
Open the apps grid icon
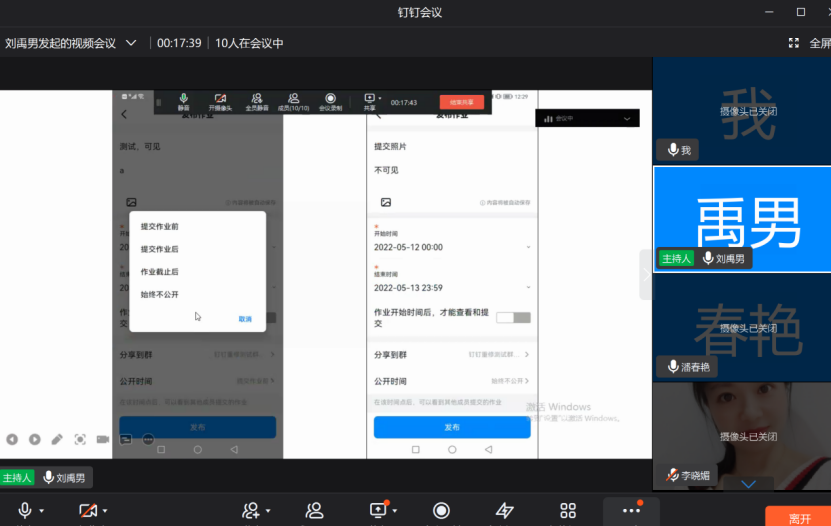tap(568, 510)
